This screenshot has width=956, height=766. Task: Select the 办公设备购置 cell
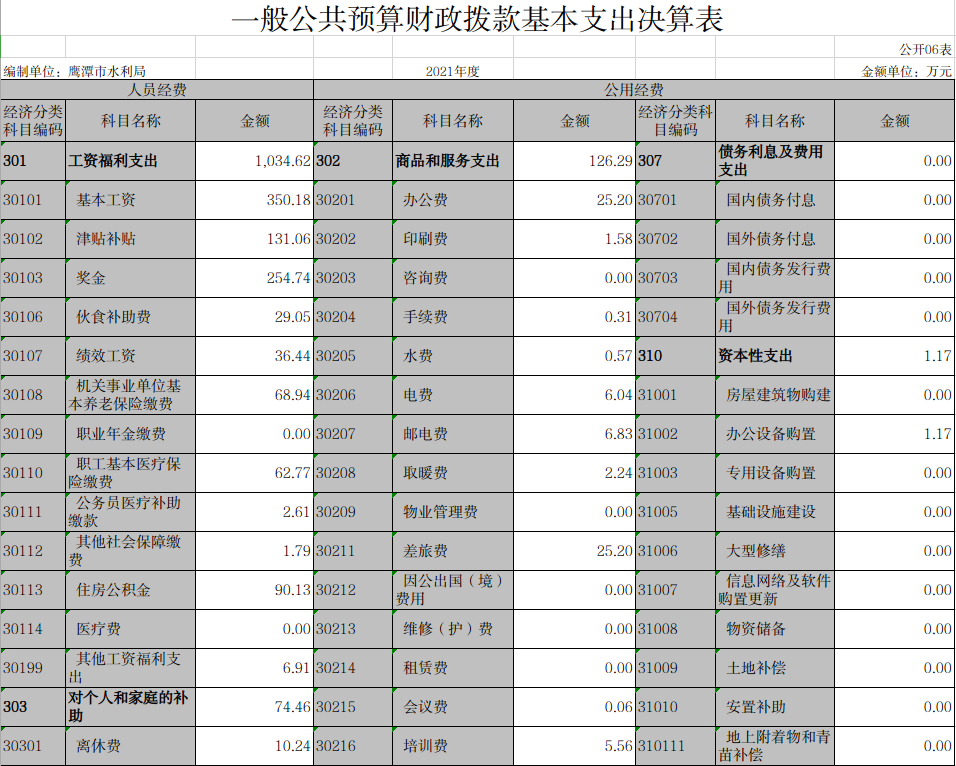[775, 434]
